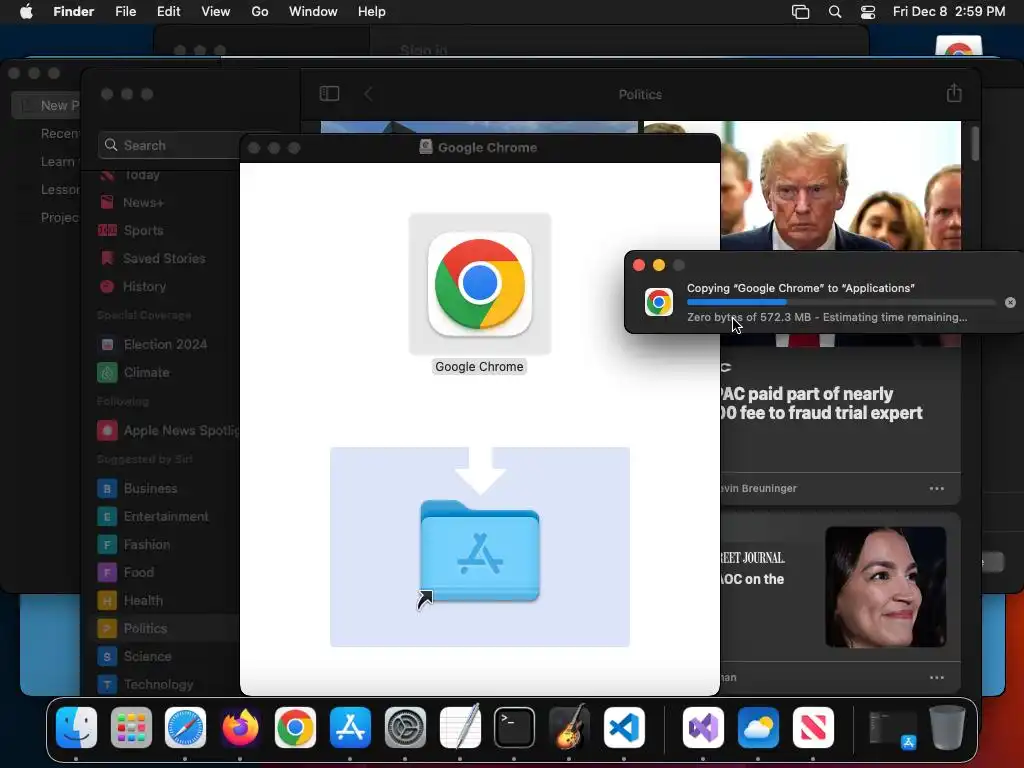Image resolution: width=1024 pixels, height=768 pixels.
Task: Select Sports in News sidebar
Action: [143, 231]
